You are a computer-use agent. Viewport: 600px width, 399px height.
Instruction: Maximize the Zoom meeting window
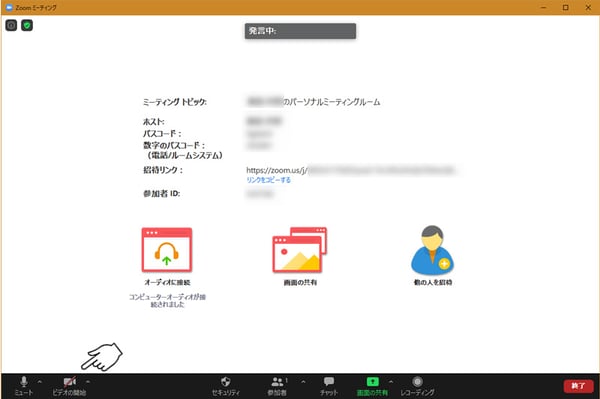tap(566, 7)
